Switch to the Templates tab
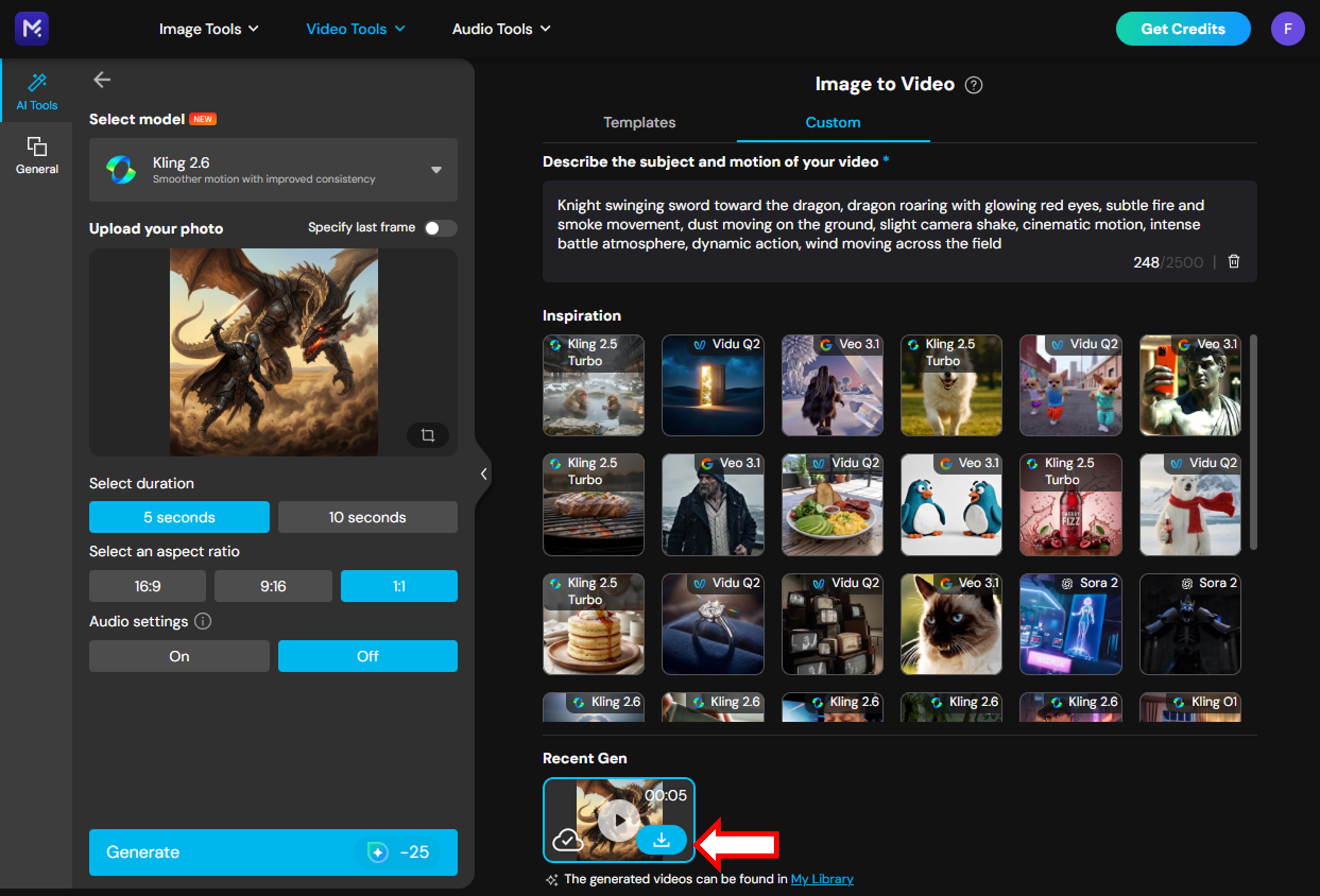1320x896 pixels. (639, 123)
